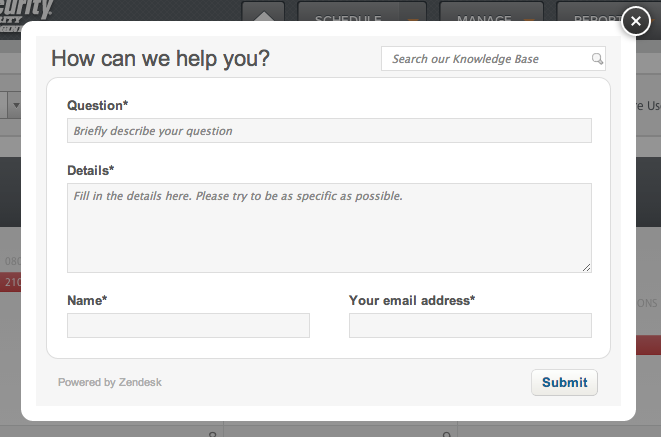
Task: Open the Powered by Zendesk link
Action: point(110,382)
